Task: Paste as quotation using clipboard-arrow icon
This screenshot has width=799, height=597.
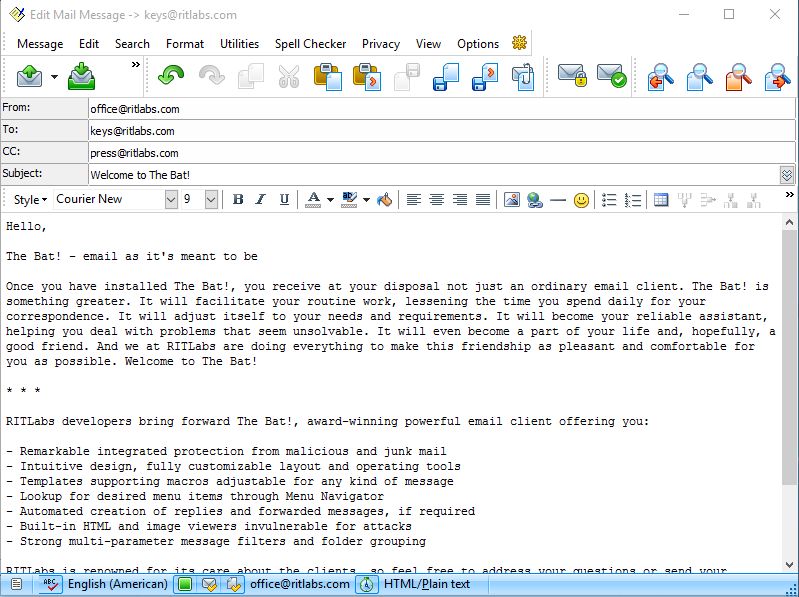Action: point(367,76)
